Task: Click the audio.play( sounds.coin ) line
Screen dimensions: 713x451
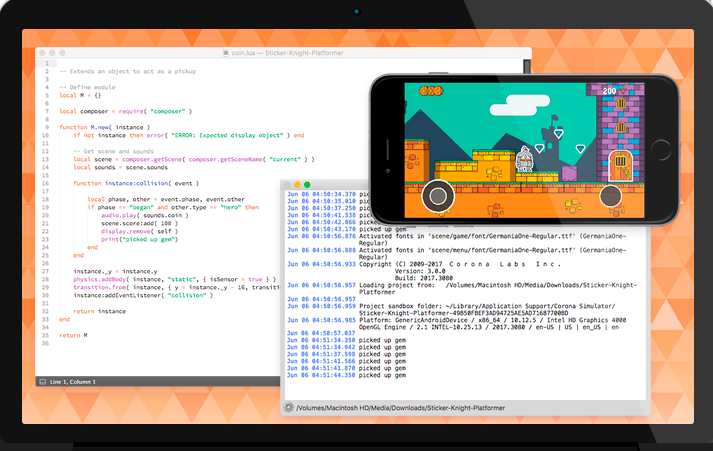Action: (x=145, y=215)
